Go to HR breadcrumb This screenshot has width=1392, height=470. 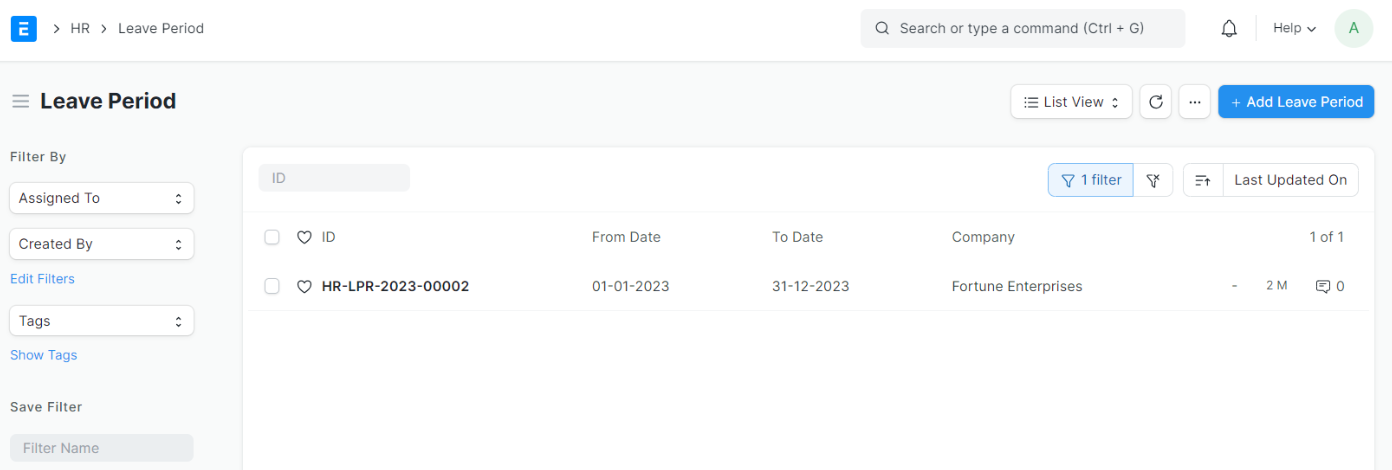point(80,29)
